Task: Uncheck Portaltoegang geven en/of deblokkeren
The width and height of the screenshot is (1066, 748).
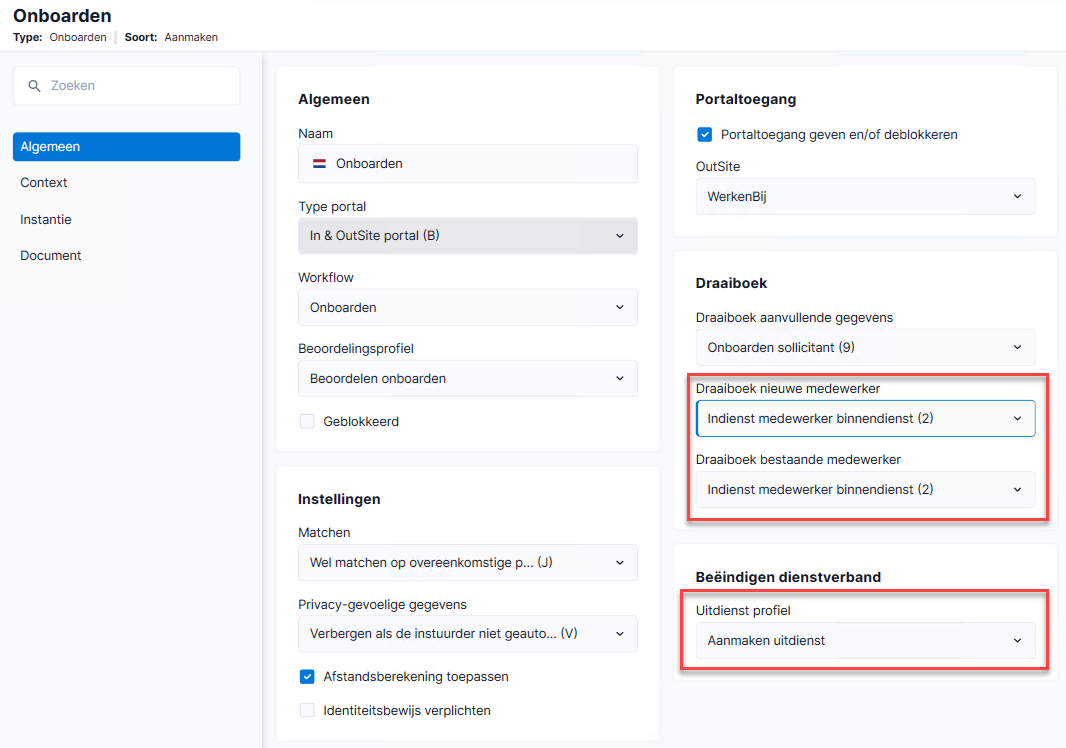Action: click(x=704, y=135)
